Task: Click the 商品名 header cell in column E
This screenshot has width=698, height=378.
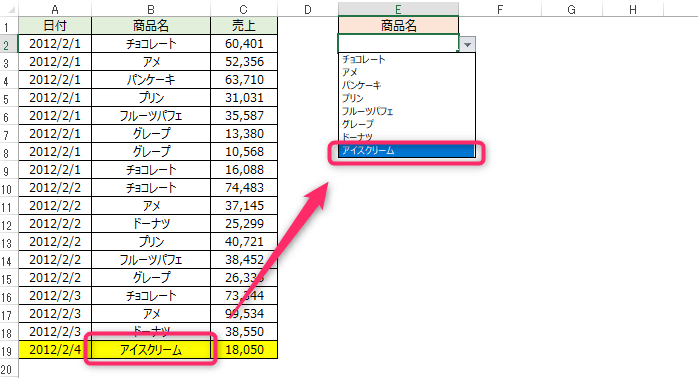Action: click(398, 26)
